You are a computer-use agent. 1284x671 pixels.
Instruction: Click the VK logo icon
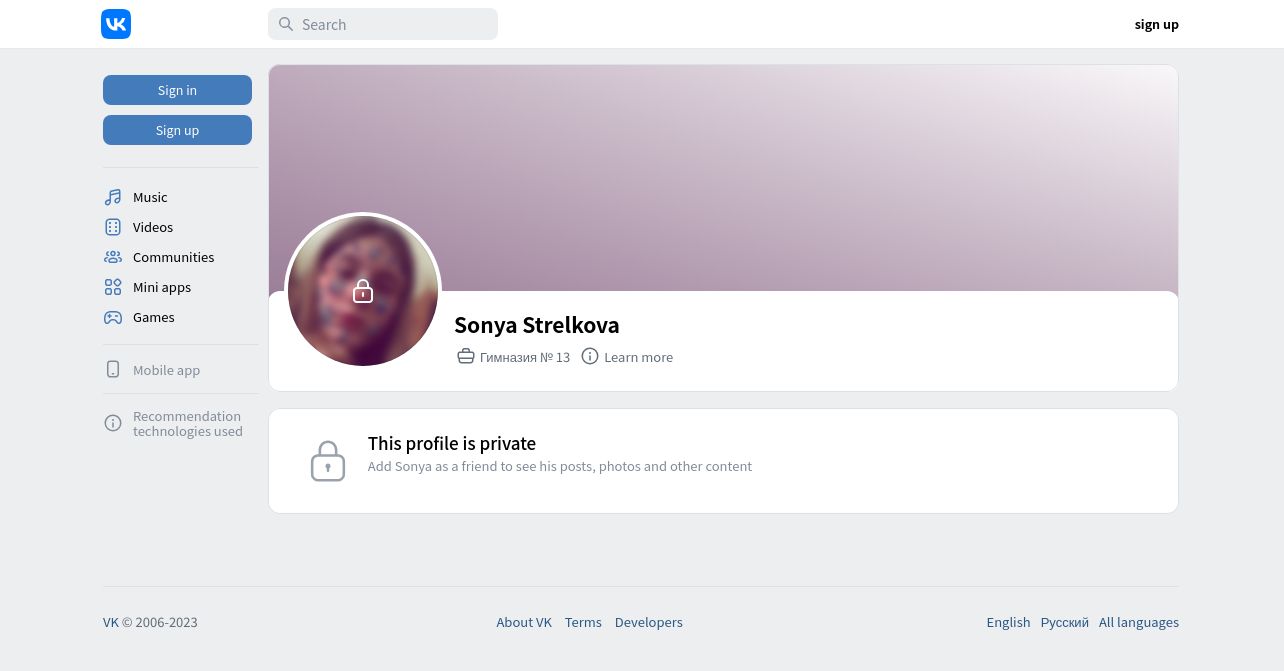[x=116, y=24]
